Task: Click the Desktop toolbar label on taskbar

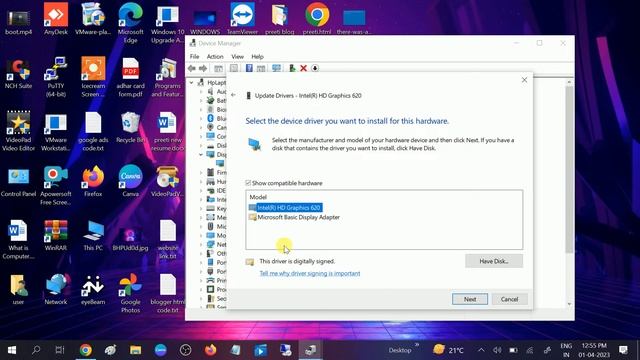Action: coord(400,350)
